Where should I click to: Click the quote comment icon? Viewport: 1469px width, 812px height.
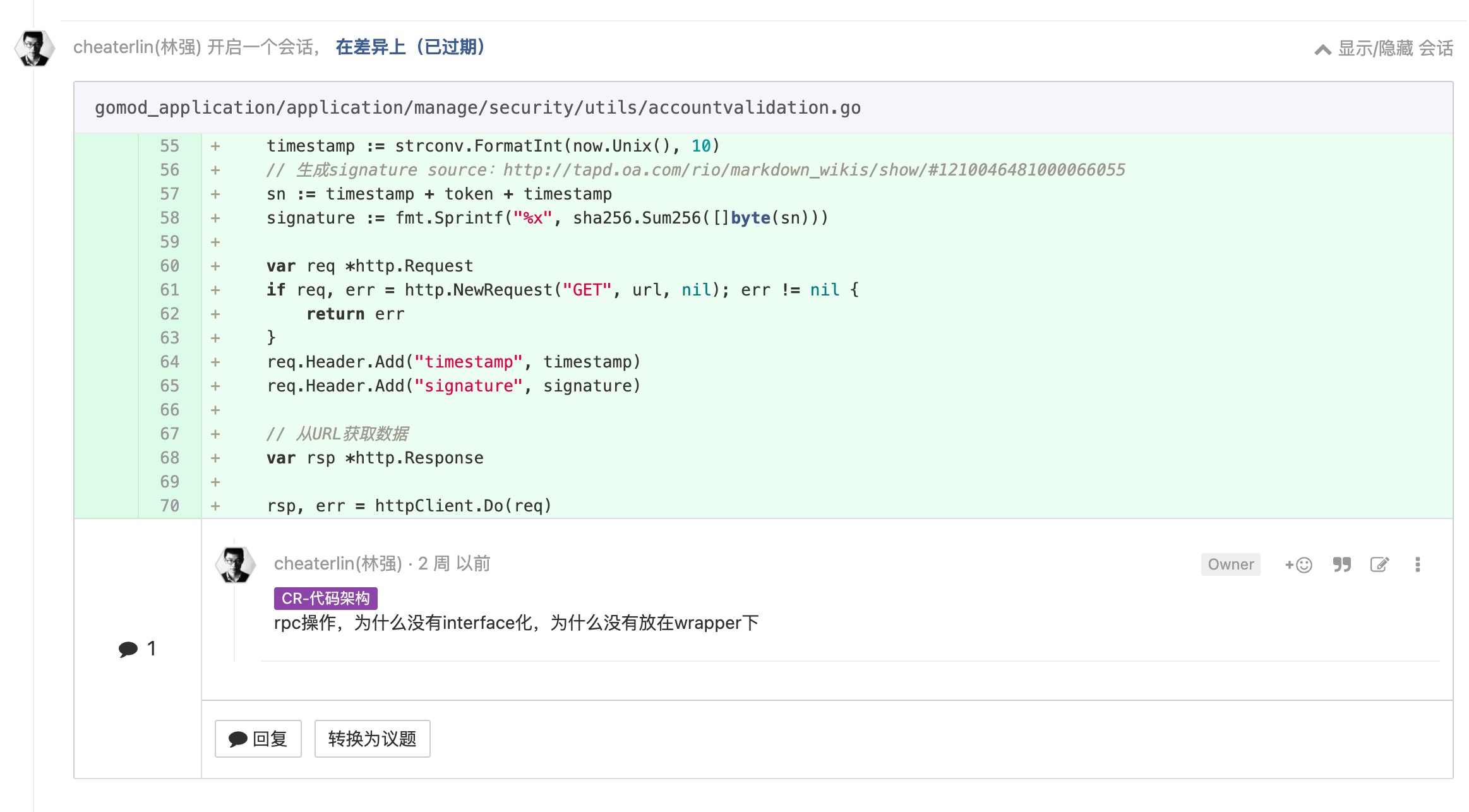(x=1341, y=564)
